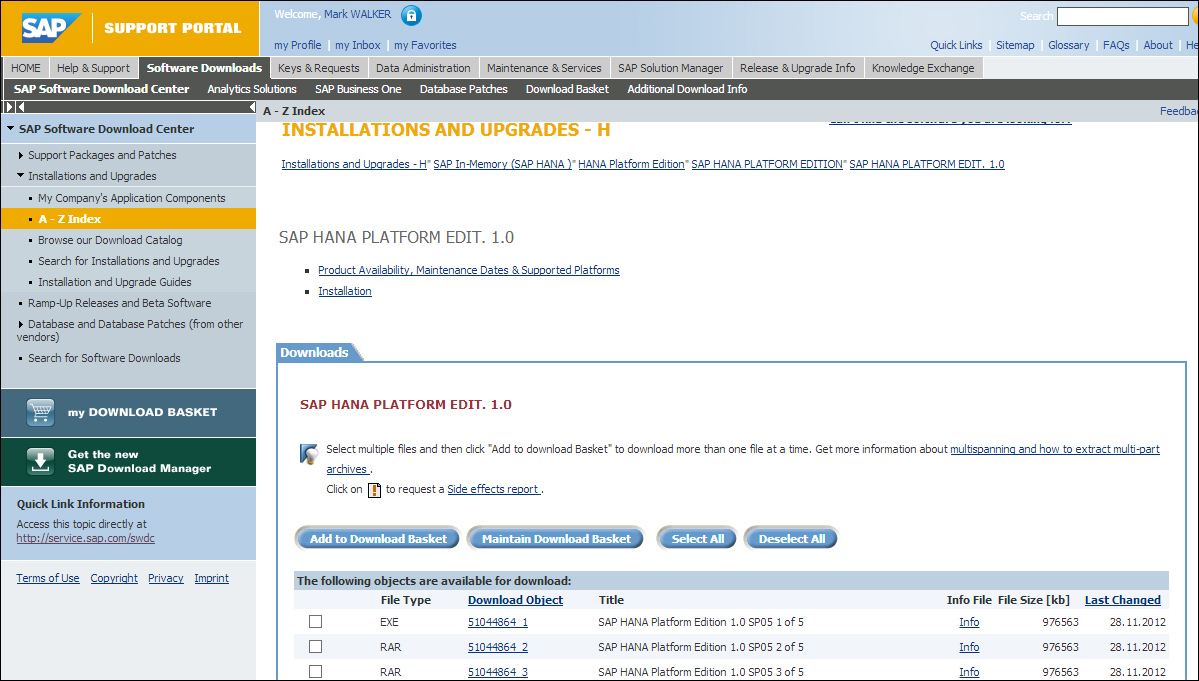
Task: Open Additional Download Info
Action: tap(687, 89)
